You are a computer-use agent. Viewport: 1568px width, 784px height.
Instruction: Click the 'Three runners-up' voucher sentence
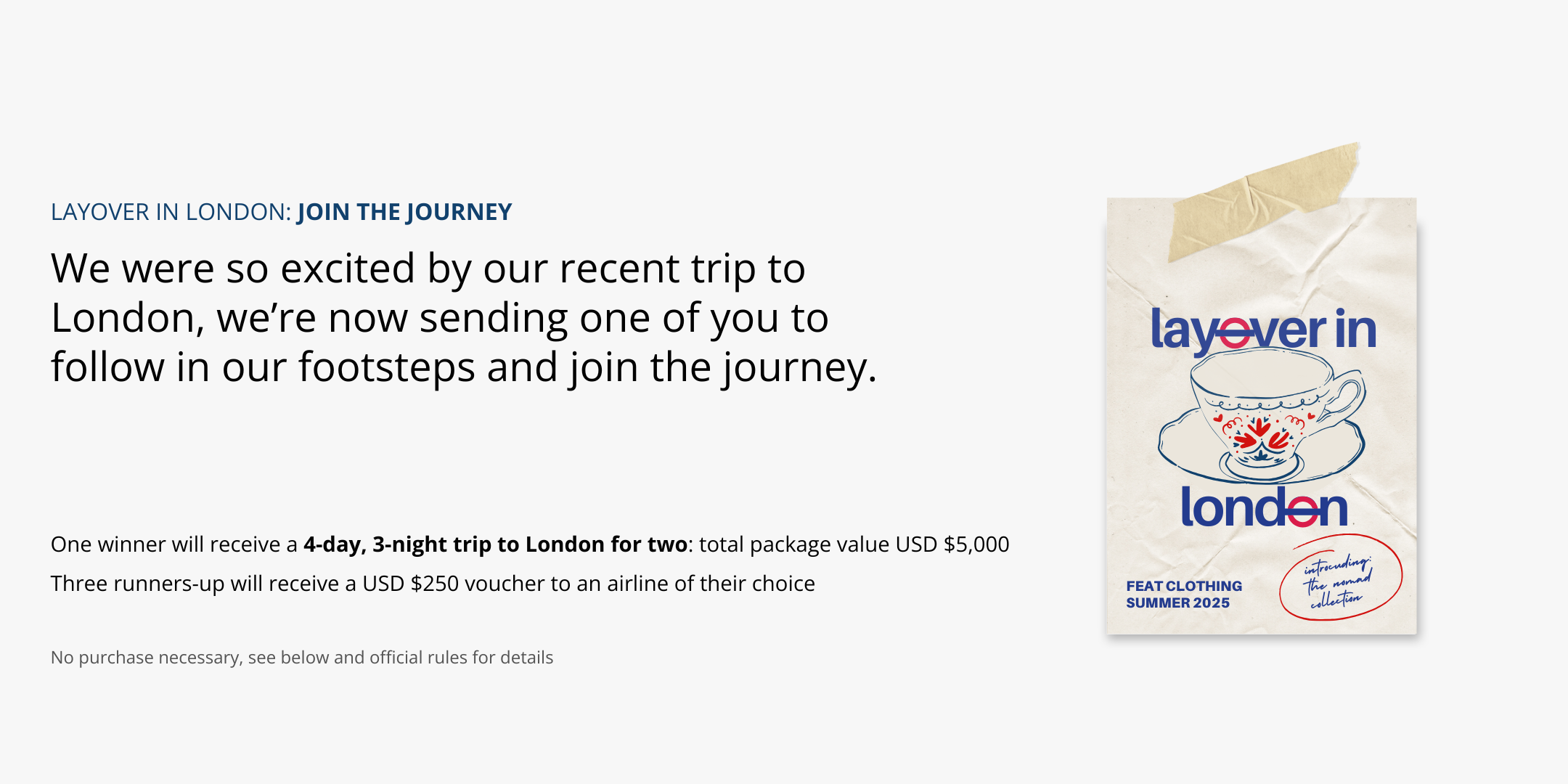pyautogui.click(x=432, y=584)
